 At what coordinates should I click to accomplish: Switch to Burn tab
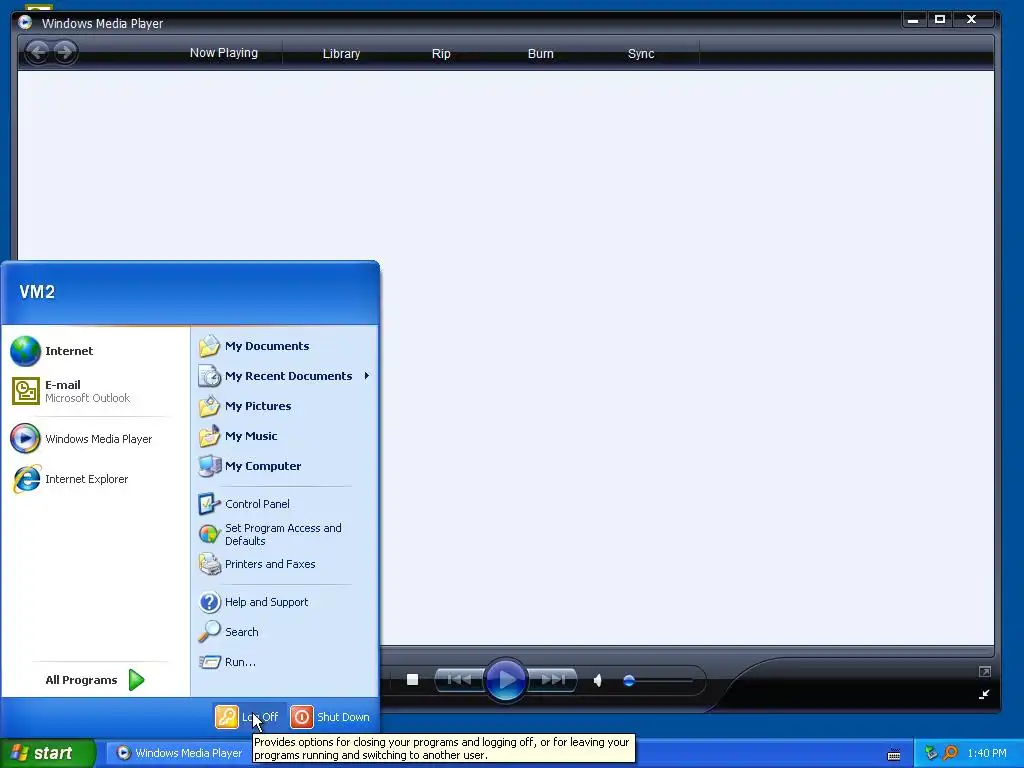[540, 54]
